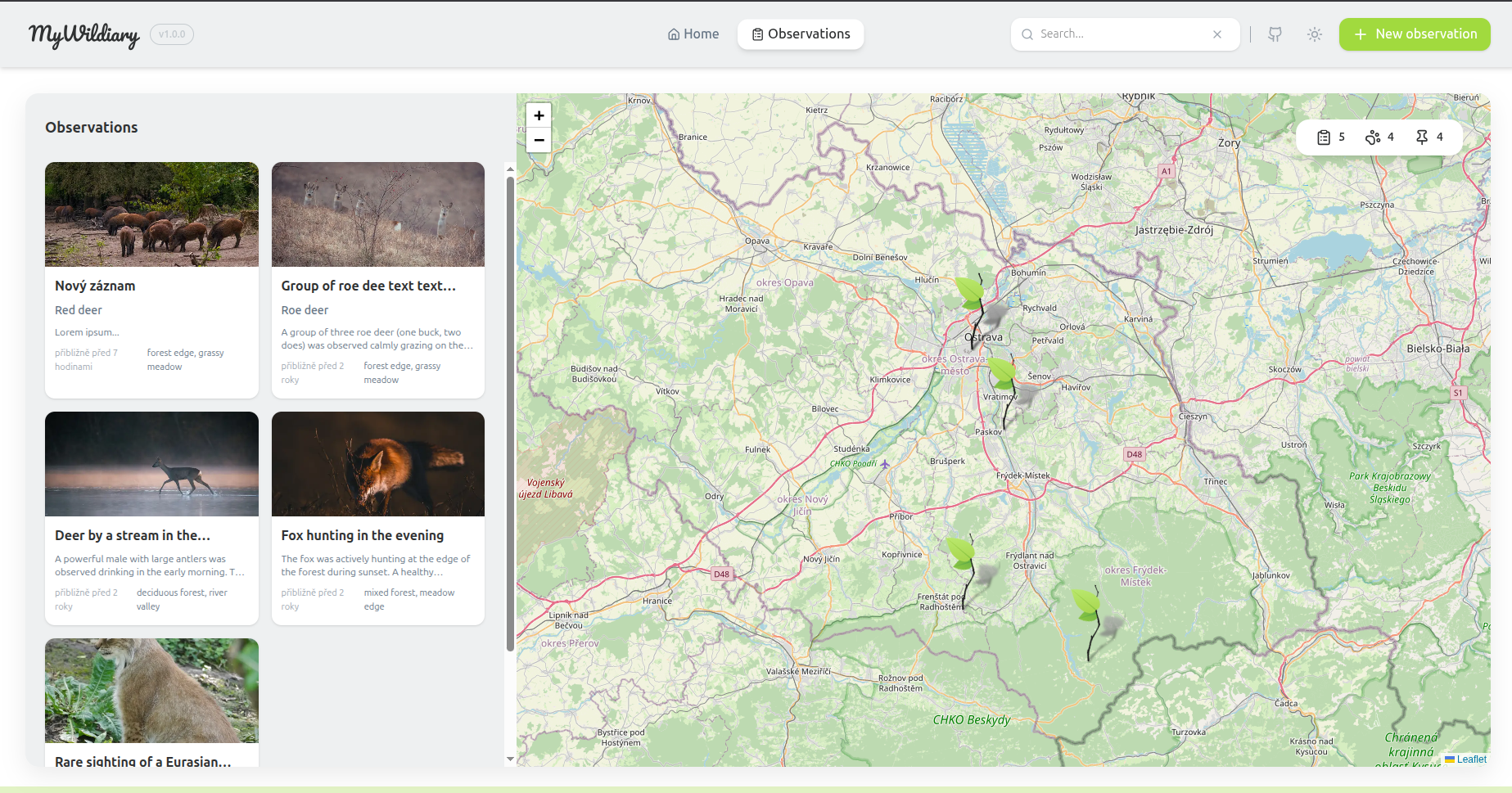Zoom in with the map plus button
The height and width of the screenshot is (793, 1512).
[539, 115]
